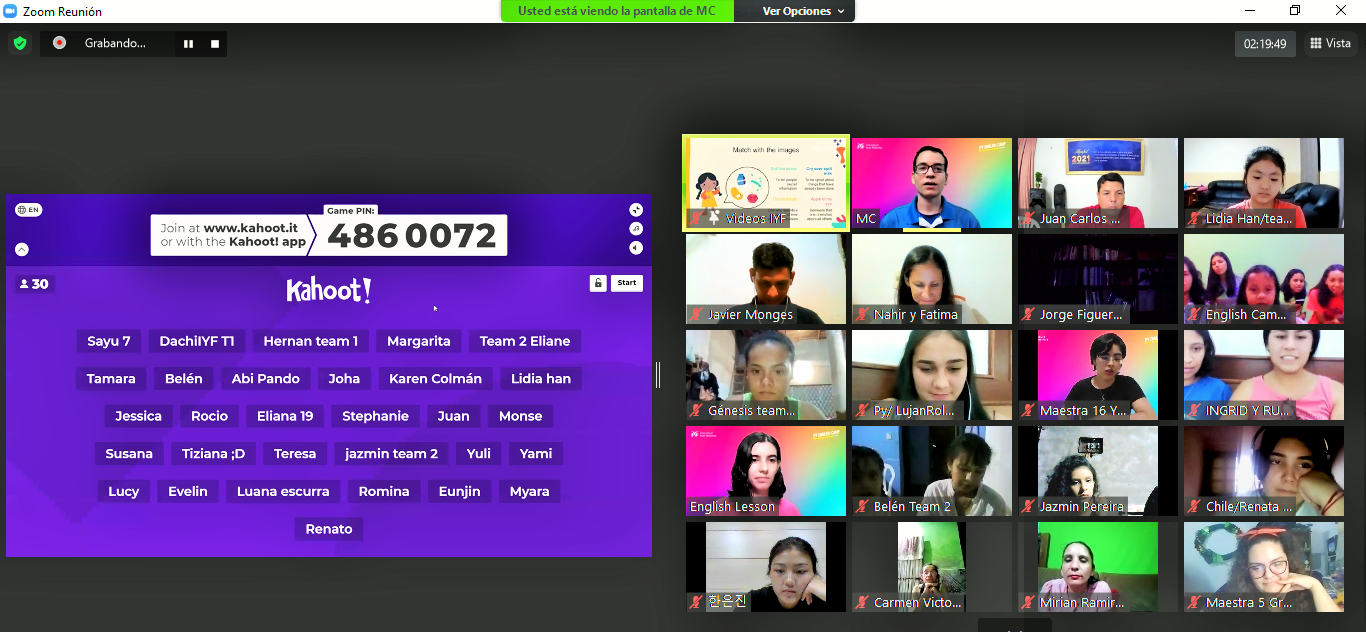The width and height of the screenshot is (1366, 632).
Task: Click the player name Eunjin
Action: tap(460, 491)
